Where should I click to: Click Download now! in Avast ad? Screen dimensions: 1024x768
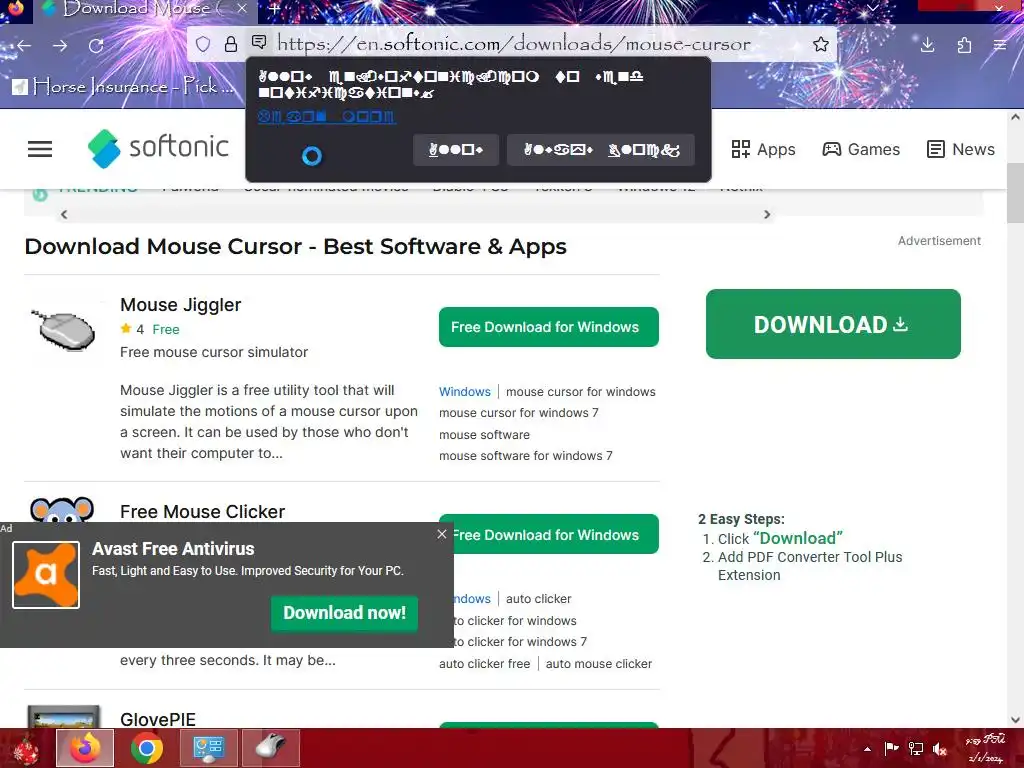(344, 613)
